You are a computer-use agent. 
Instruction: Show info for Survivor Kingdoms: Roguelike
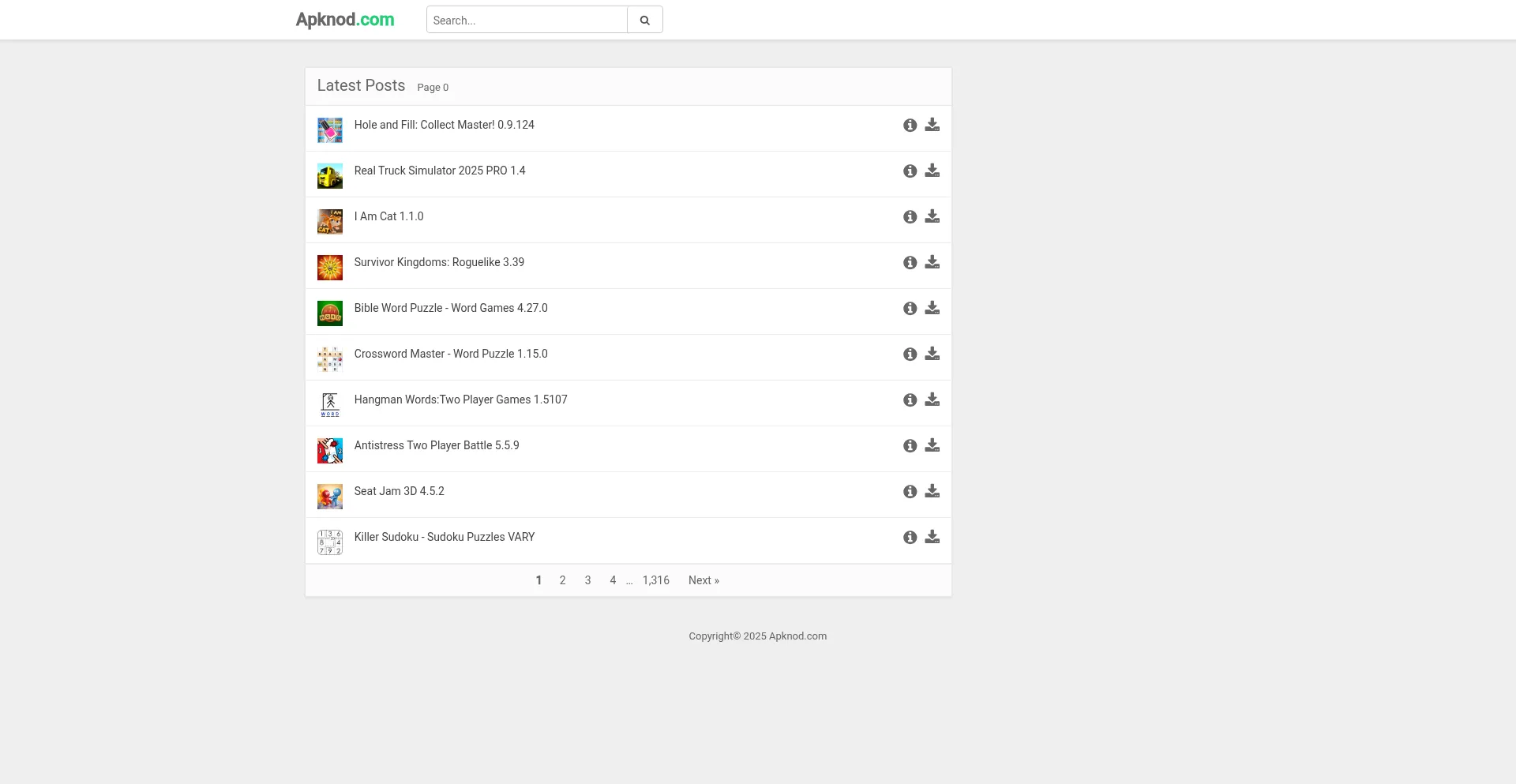point(910,262)
